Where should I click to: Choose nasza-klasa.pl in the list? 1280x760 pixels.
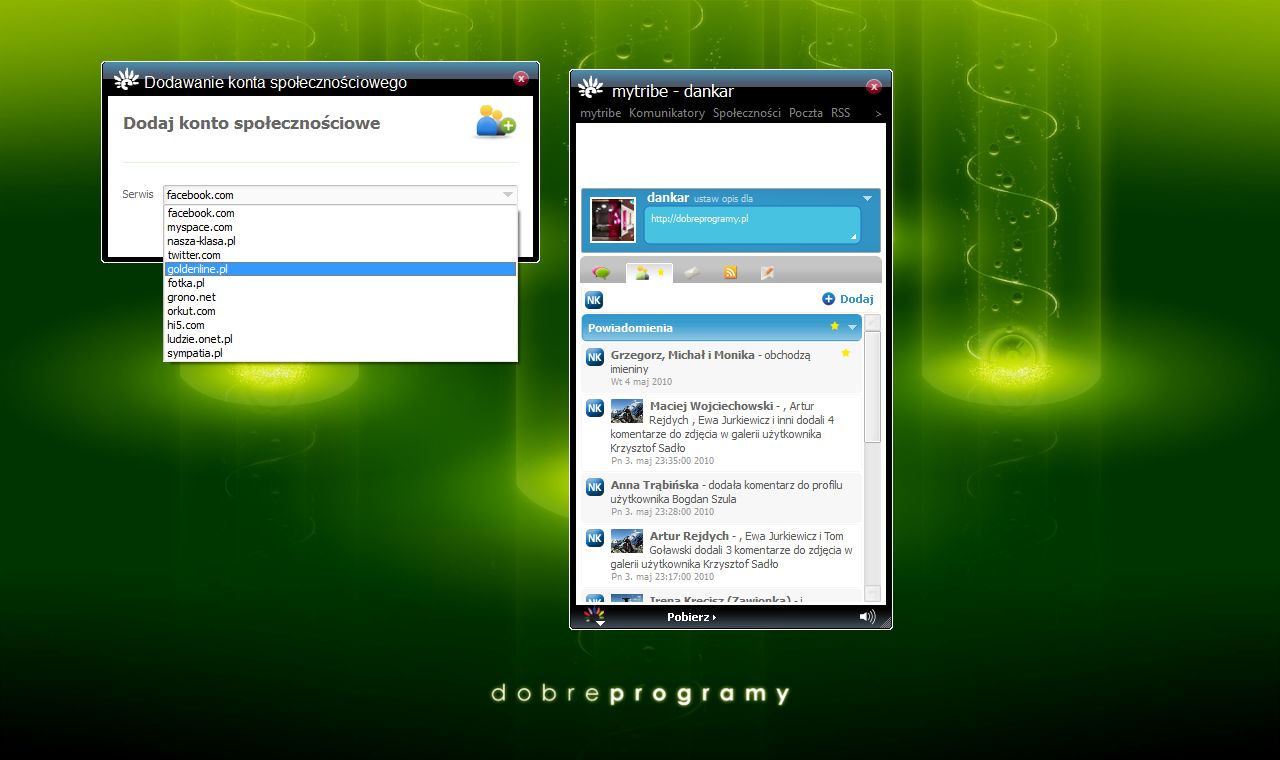point(340,241)
